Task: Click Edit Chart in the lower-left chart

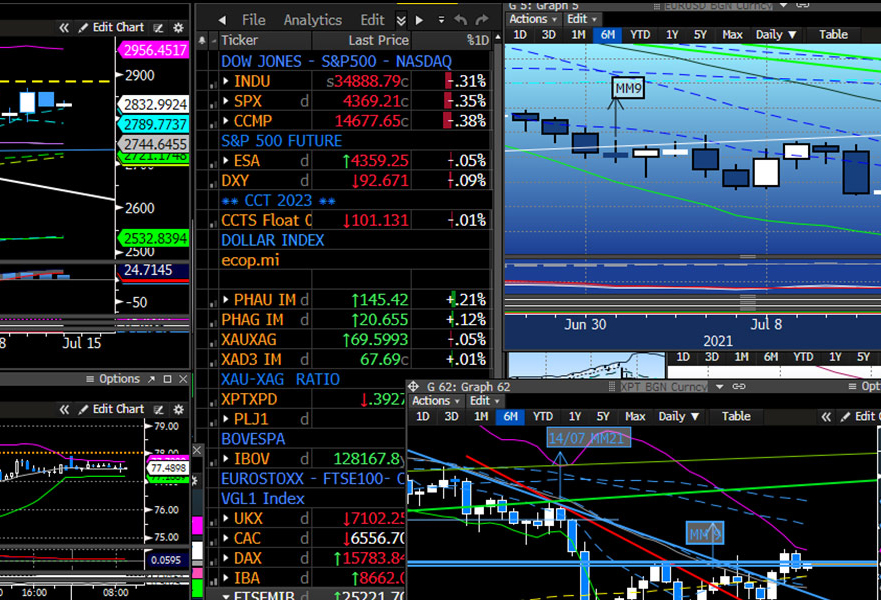Action: pyautogui.click(x=111, y=410)
